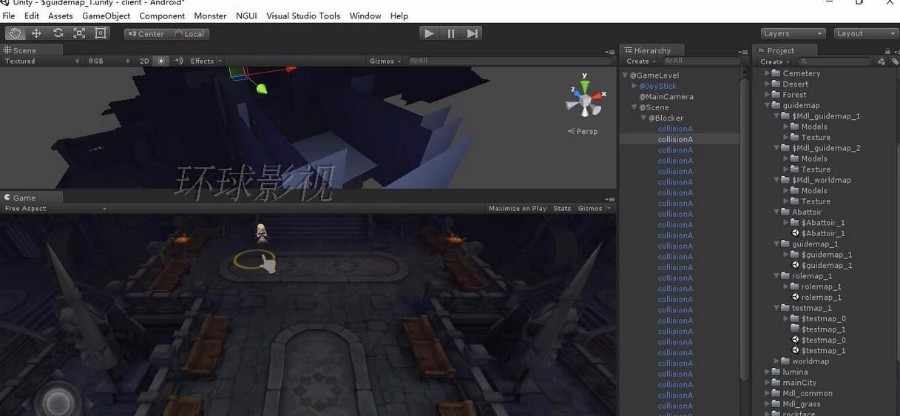This screenshot has width=900, height=416.
Task: Switch to the Game tab
Action: [32, 197]
